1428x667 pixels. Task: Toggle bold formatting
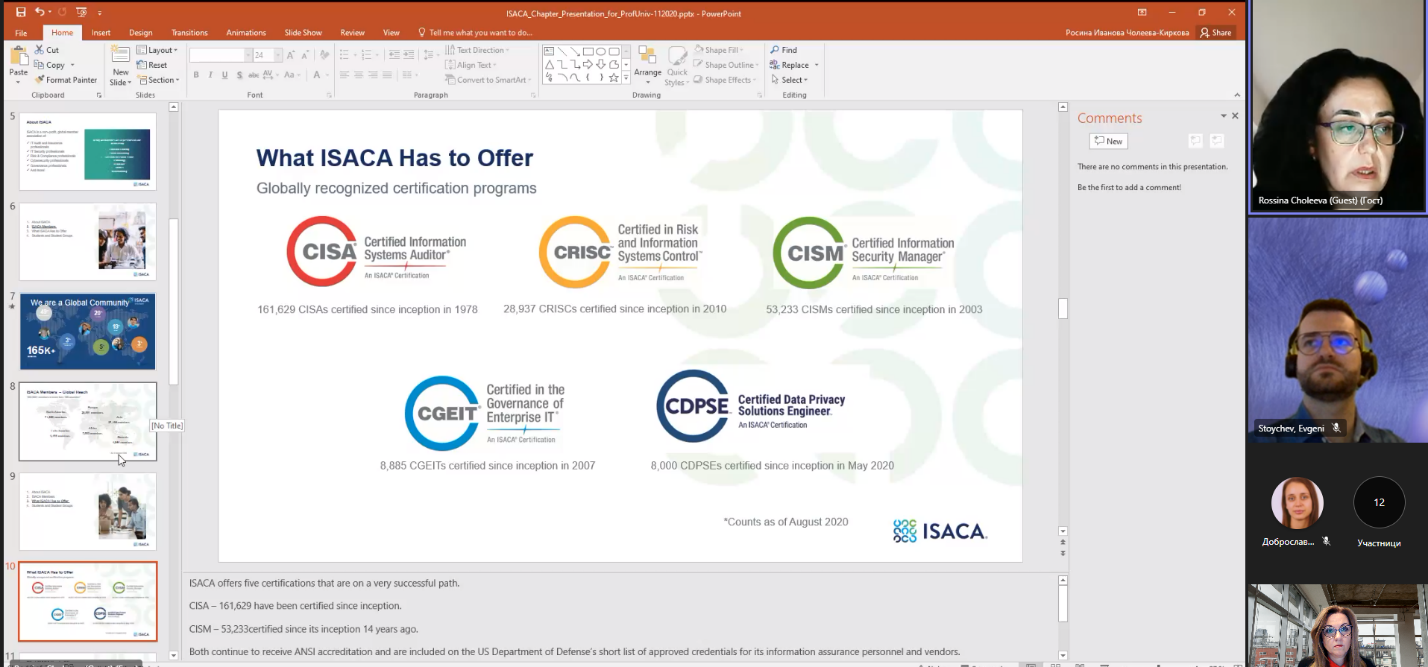click(196, 75)
